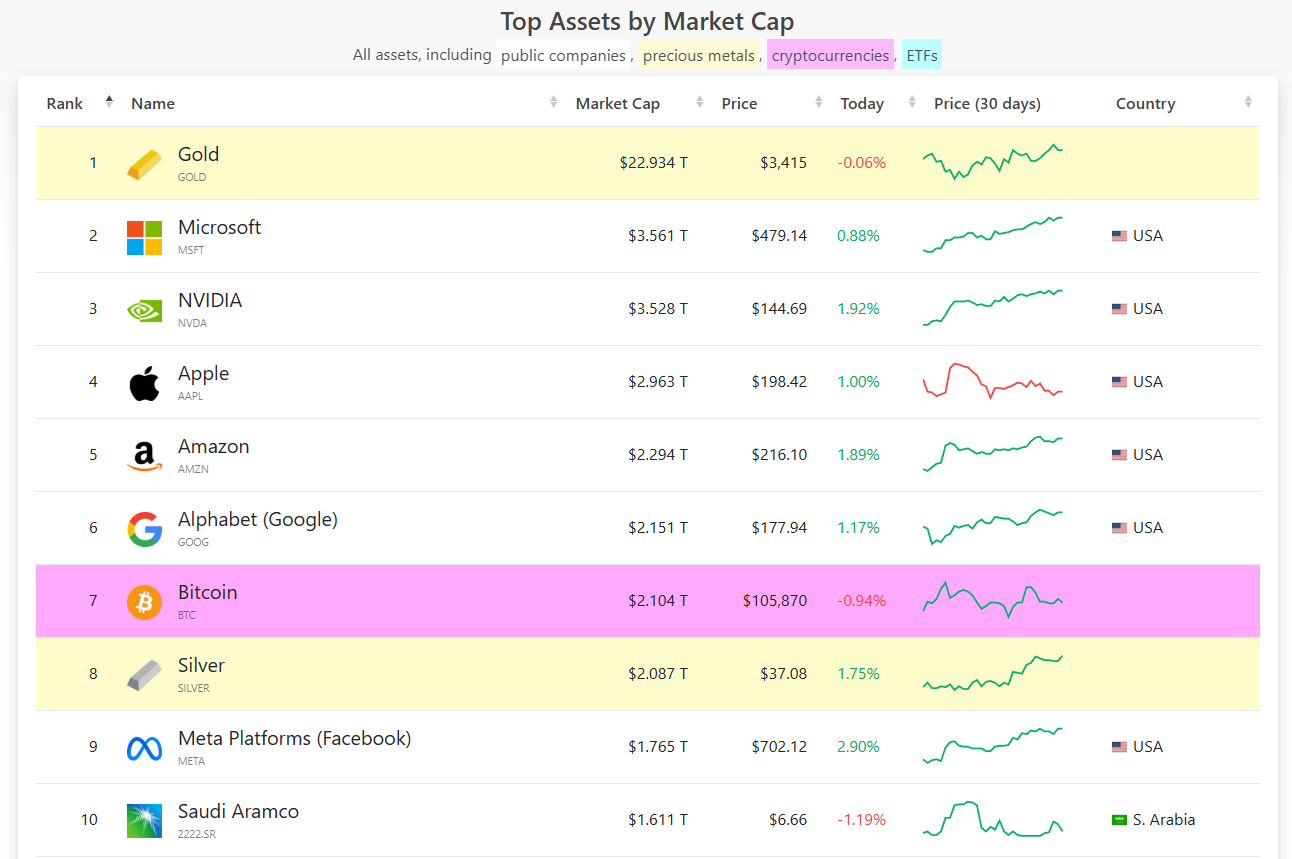Click the USA flag in Amazon row
This screenshot has width=1292, height=859.
[1119, 455]
